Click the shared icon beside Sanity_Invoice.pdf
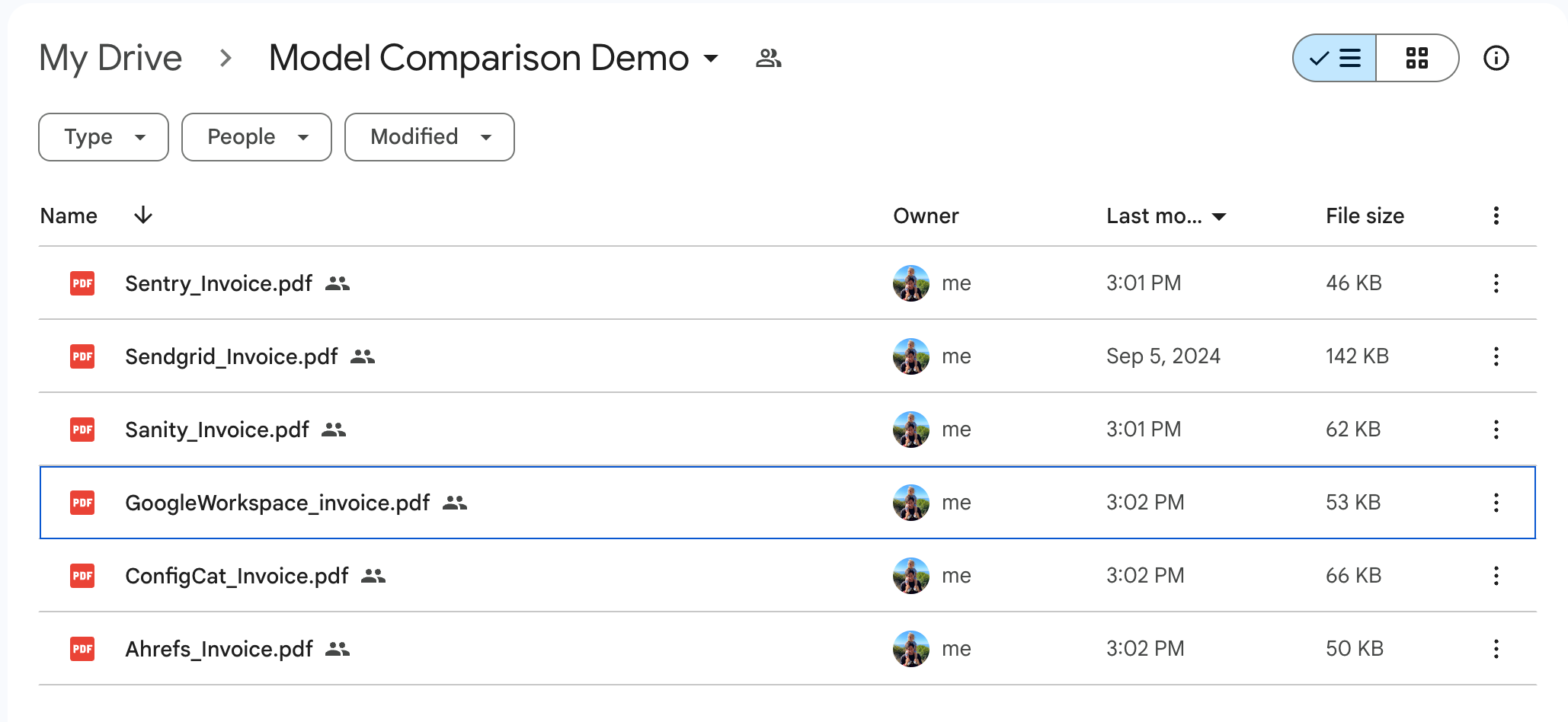 (334, 430)
